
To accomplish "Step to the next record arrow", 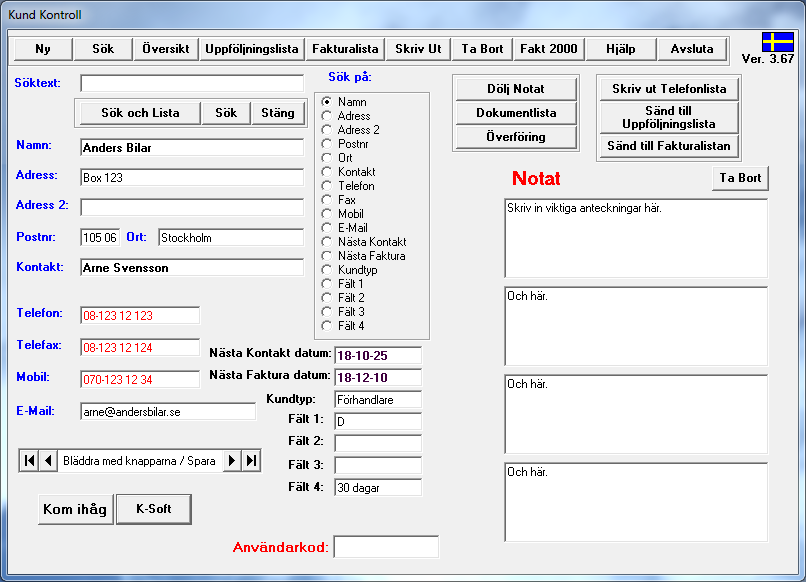I will coord(232,460).
